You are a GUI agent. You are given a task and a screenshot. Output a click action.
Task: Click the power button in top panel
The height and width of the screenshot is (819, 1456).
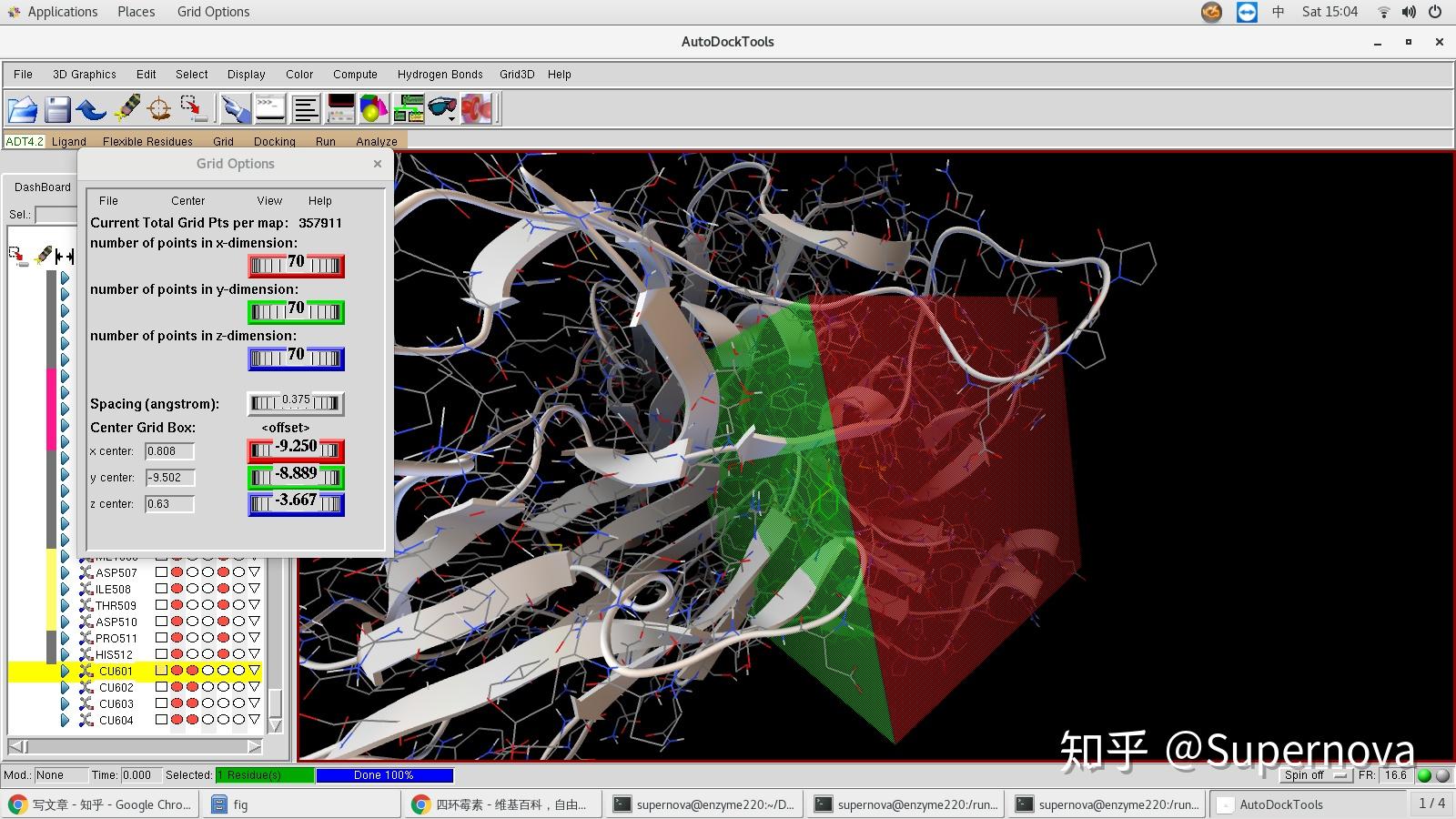tap(1435, 12)
